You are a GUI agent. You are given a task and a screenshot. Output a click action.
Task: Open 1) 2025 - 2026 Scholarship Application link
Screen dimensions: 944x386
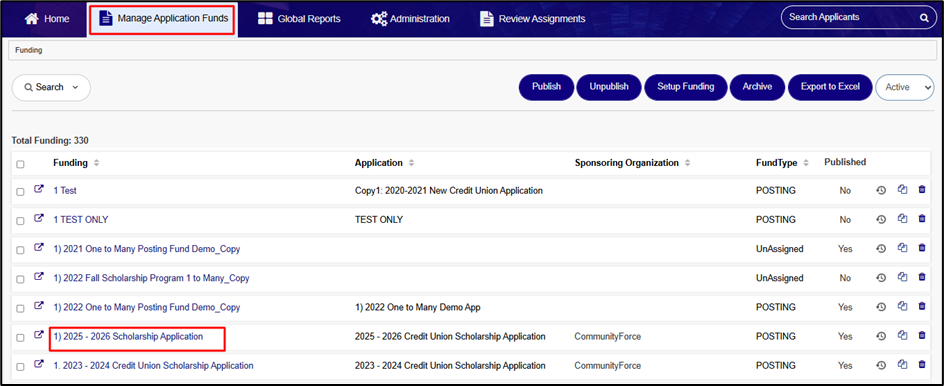[x=128, y=337]
